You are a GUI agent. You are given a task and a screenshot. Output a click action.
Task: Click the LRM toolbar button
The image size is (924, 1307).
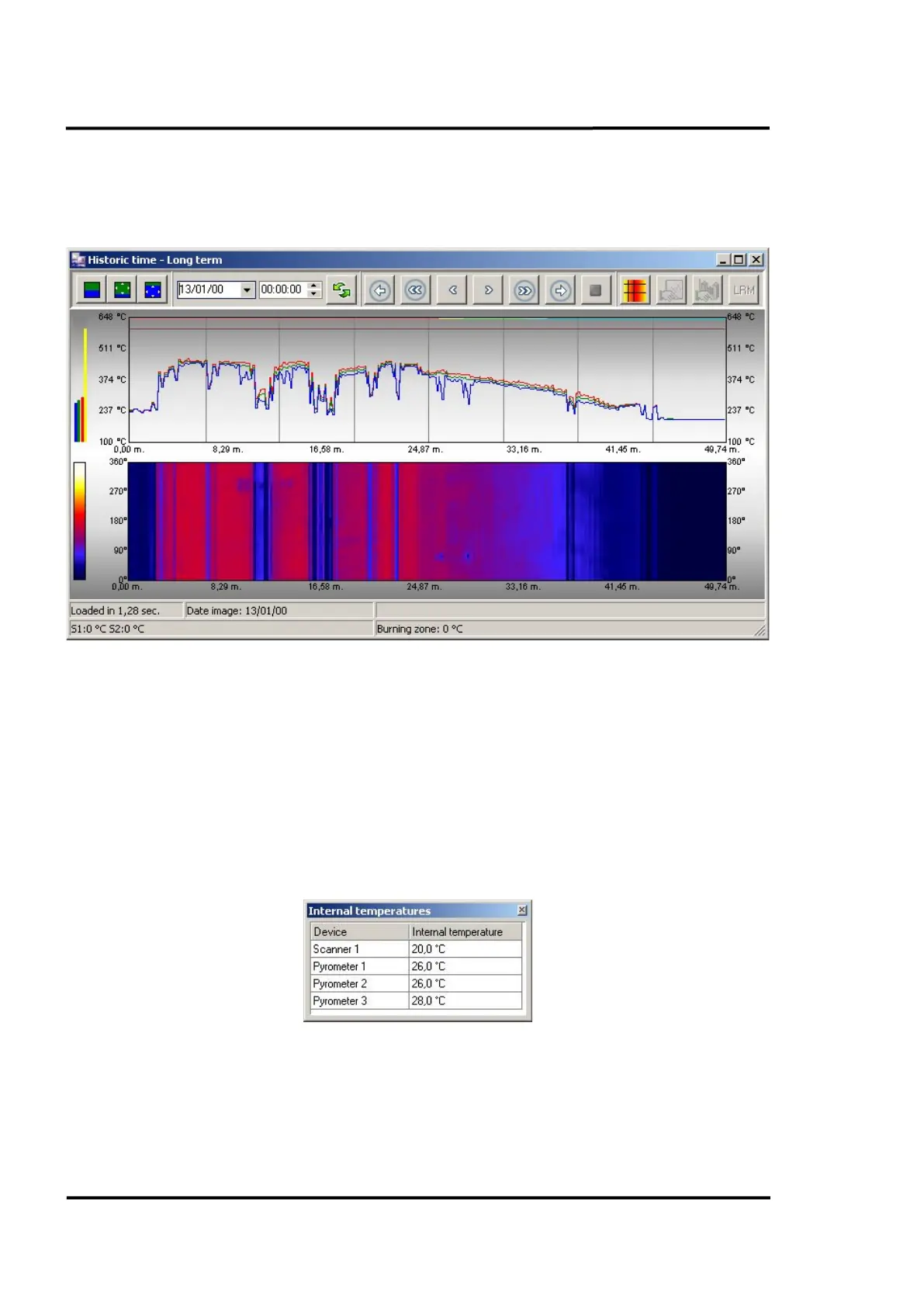743,290
